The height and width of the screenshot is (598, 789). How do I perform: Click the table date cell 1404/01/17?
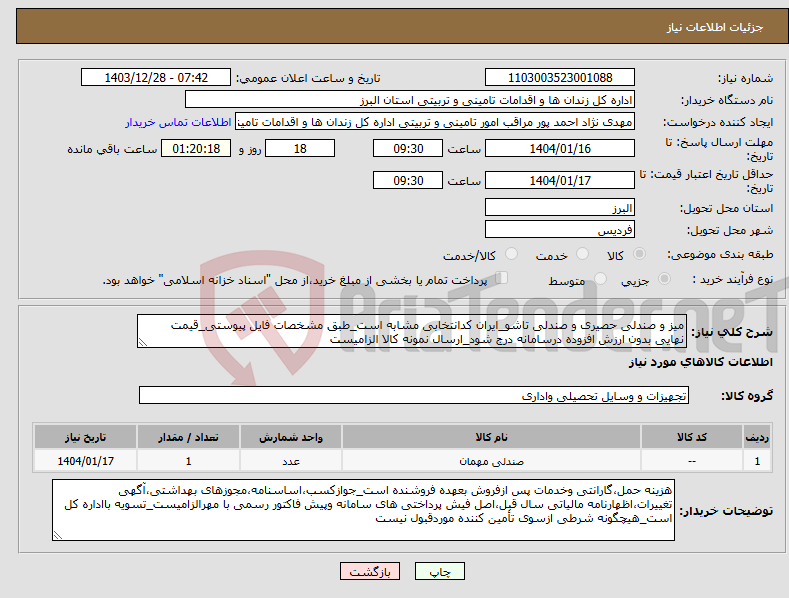(x=86, y=461)
